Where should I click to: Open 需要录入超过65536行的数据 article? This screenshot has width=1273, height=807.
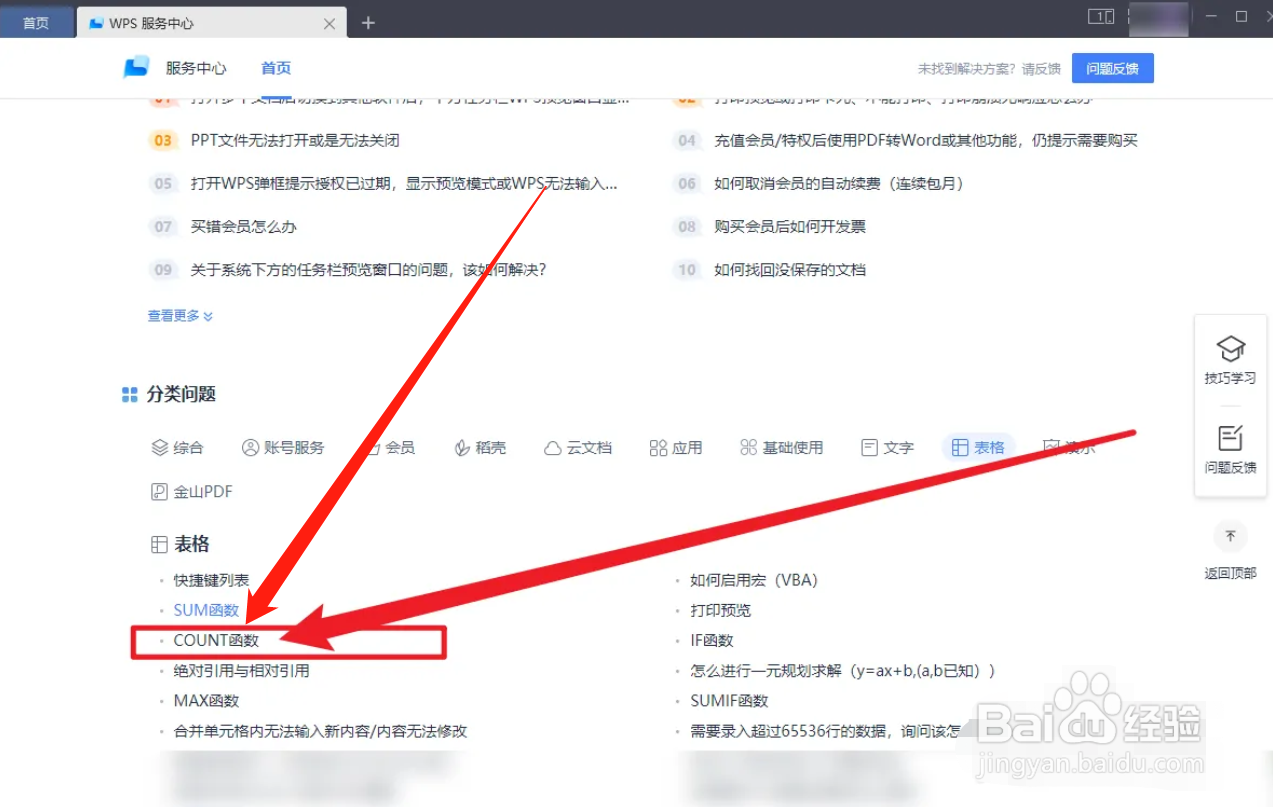pyautogui.click(x=825, y=731)
